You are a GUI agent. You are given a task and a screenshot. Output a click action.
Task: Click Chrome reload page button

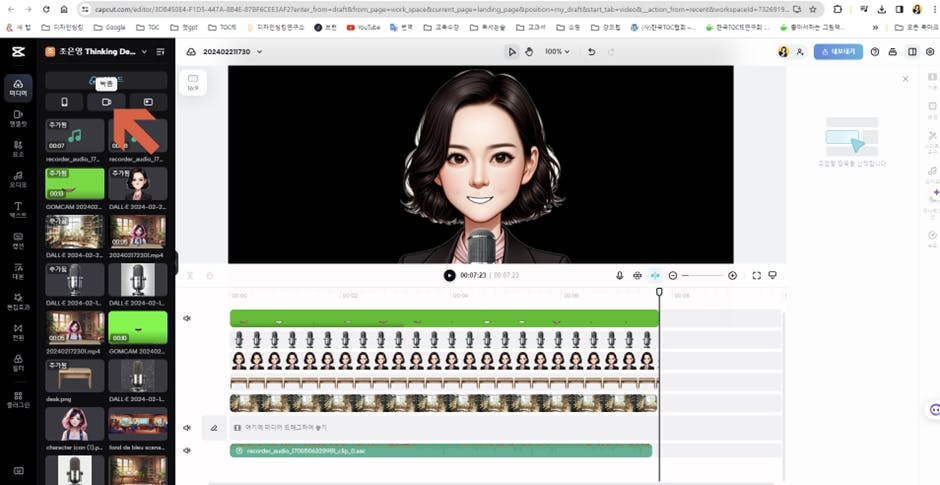[x=46, y=10]
